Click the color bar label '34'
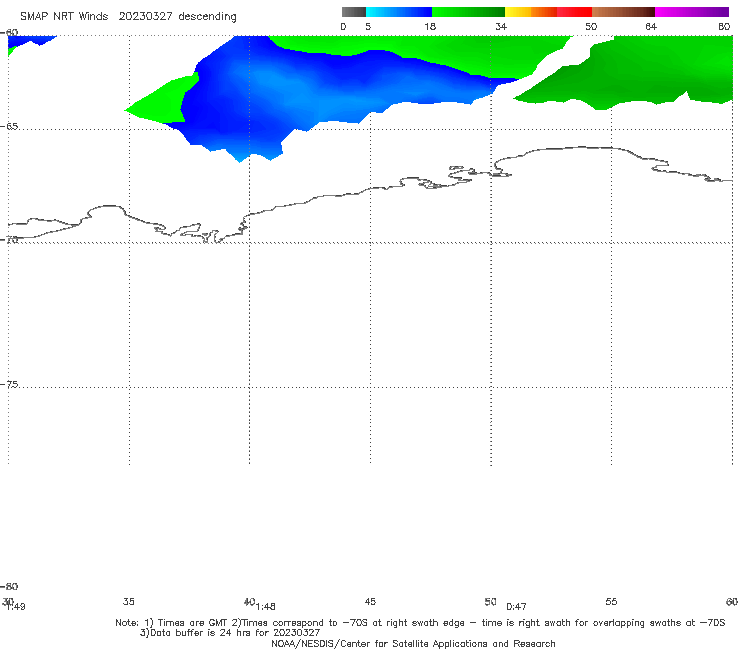Image resolution: width=740 pixels, height=650 pixels. coord(501,27)
